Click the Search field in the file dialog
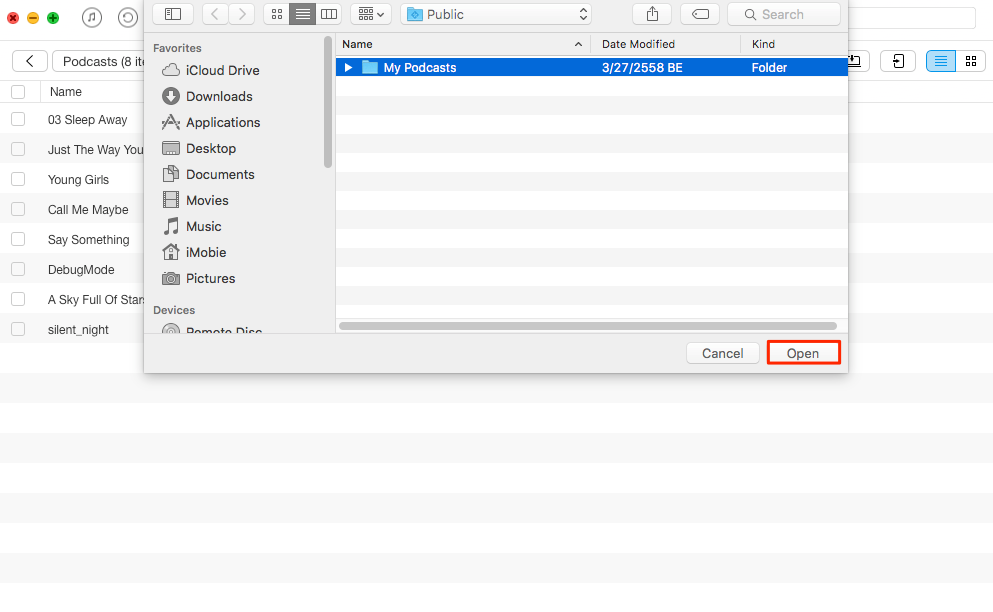Image resolution: width=993 pixels, height=612 pixels. click(x=784, y=14)
